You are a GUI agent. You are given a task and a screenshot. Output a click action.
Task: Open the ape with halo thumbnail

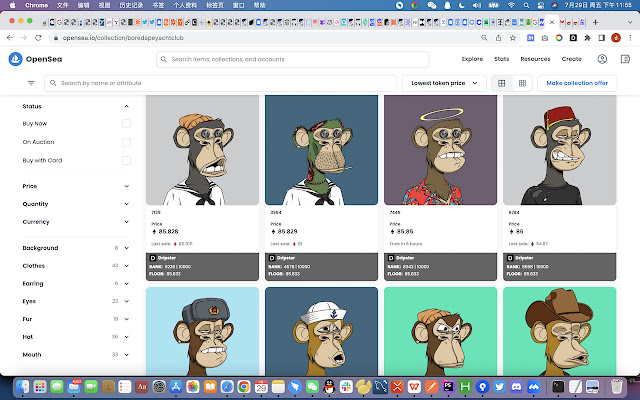click(x=440, y=150)
